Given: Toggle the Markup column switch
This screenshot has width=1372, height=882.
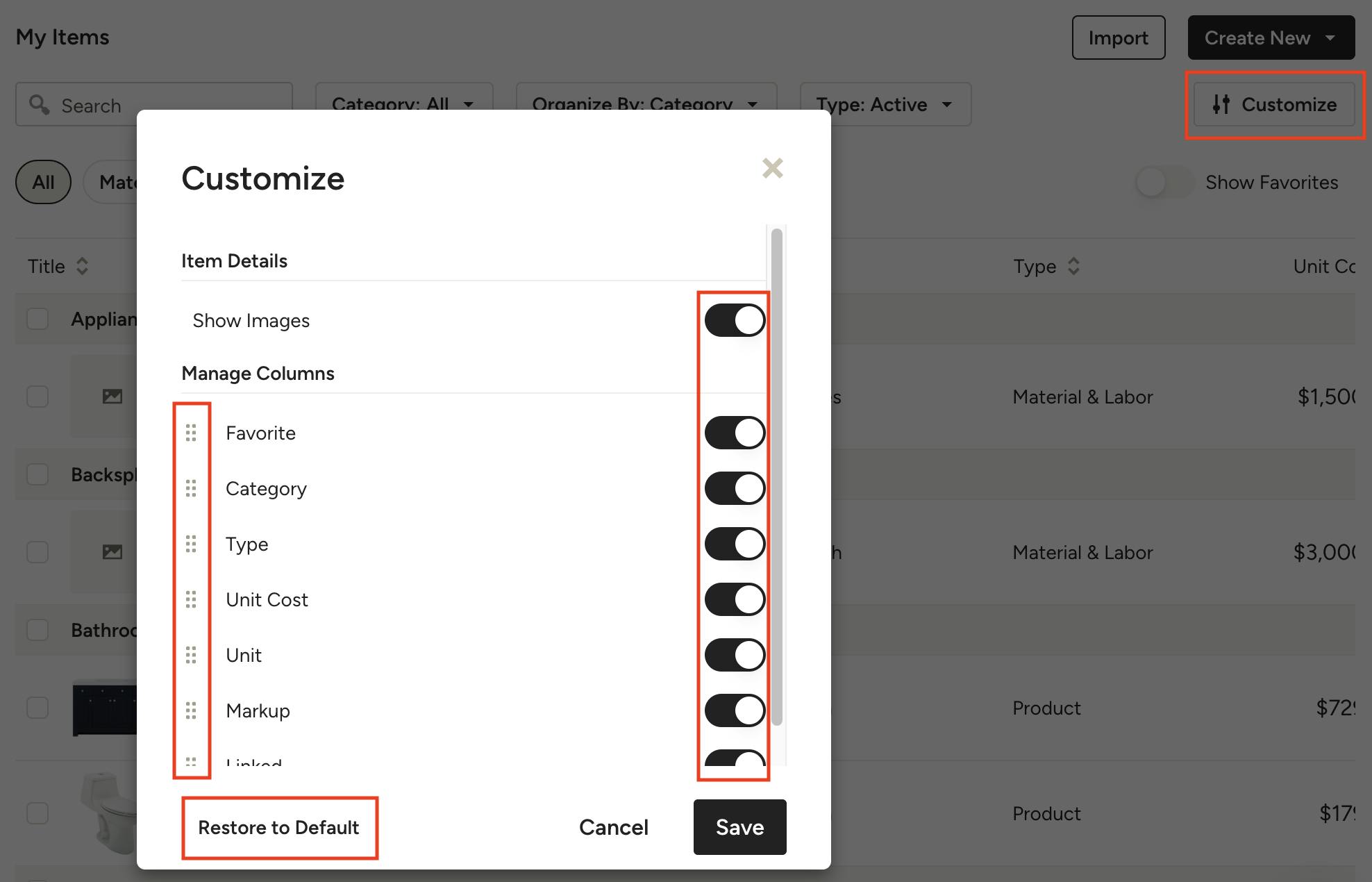Looking at the screenshot, I should tap(735, 710).
